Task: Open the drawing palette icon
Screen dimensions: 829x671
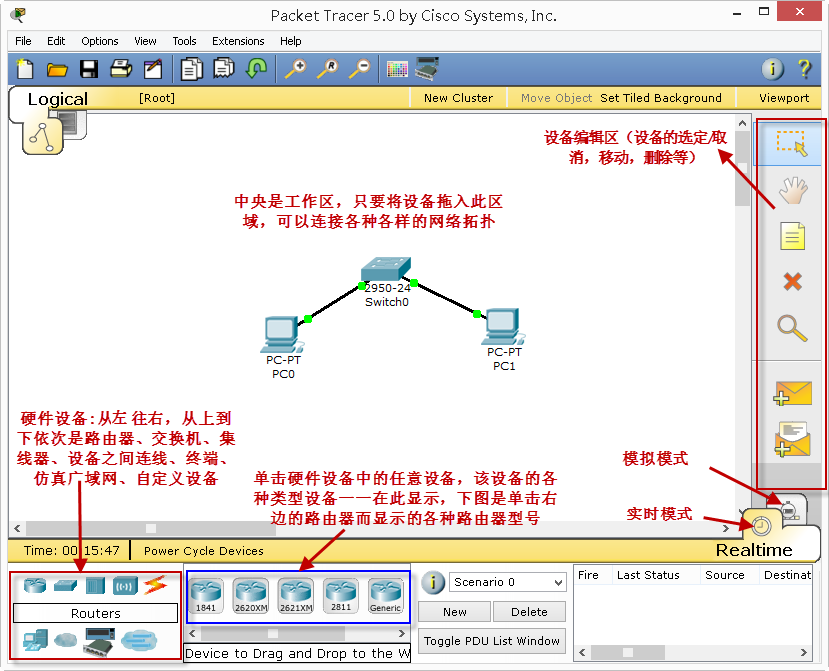Action: point(397,69)
